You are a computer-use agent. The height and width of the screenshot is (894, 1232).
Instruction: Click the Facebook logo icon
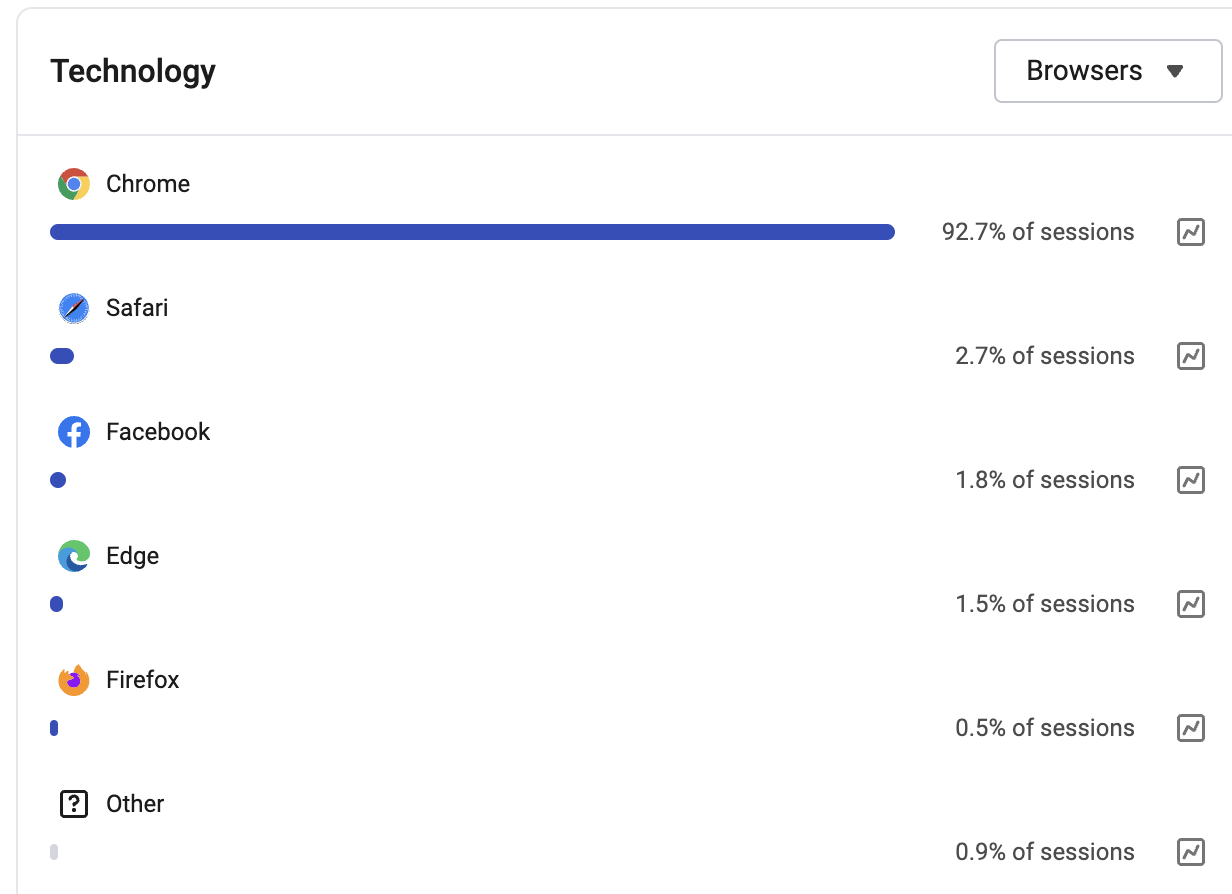(74, 432)
